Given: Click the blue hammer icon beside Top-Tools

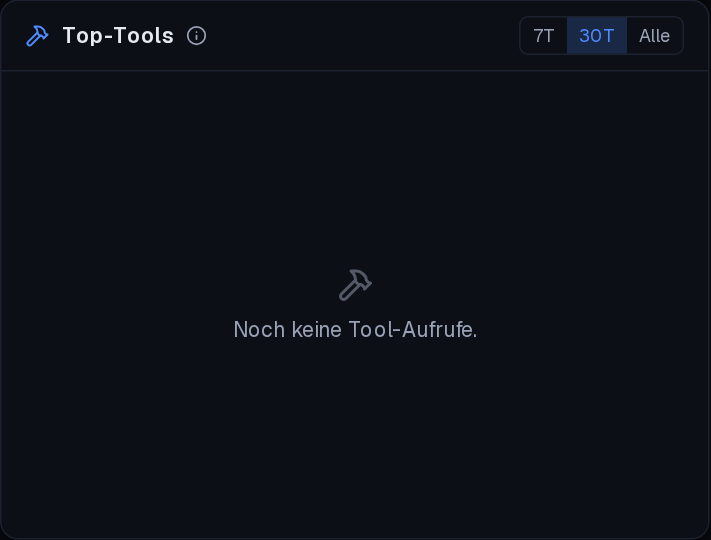Looking at the screenshot, I should [37, 36].
